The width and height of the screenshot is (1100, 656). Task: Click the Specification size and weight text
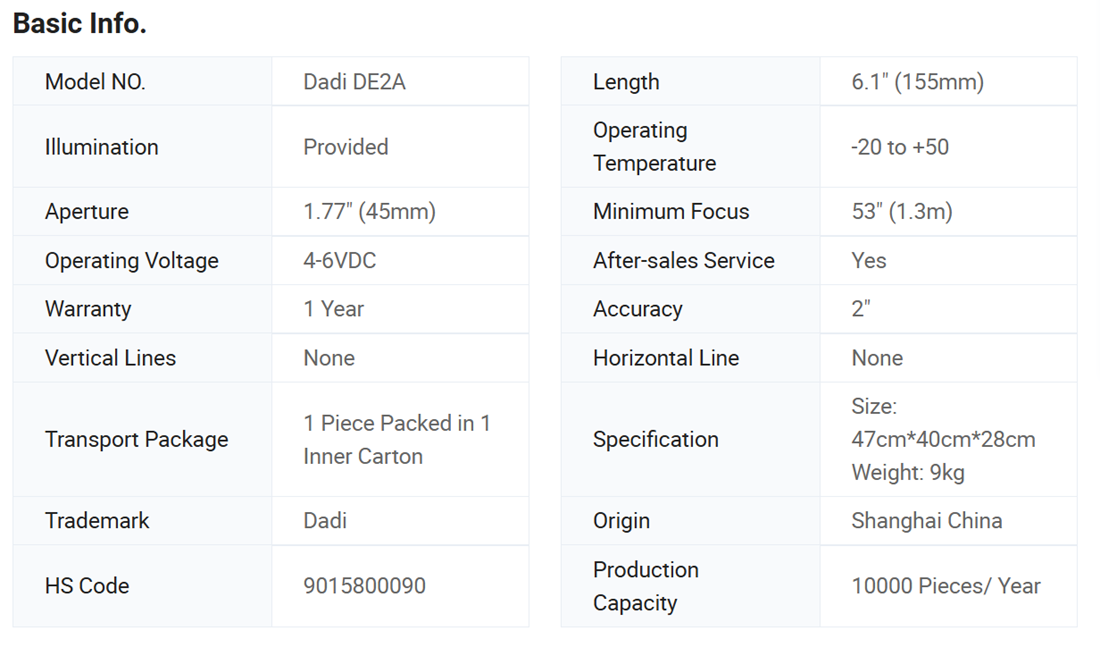[x=942, y=439]
